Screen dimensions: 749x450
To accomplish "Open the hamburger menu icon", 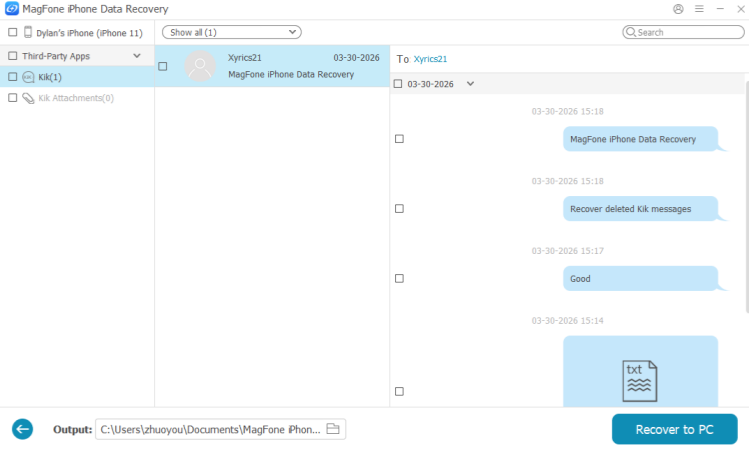I will 699,9.
